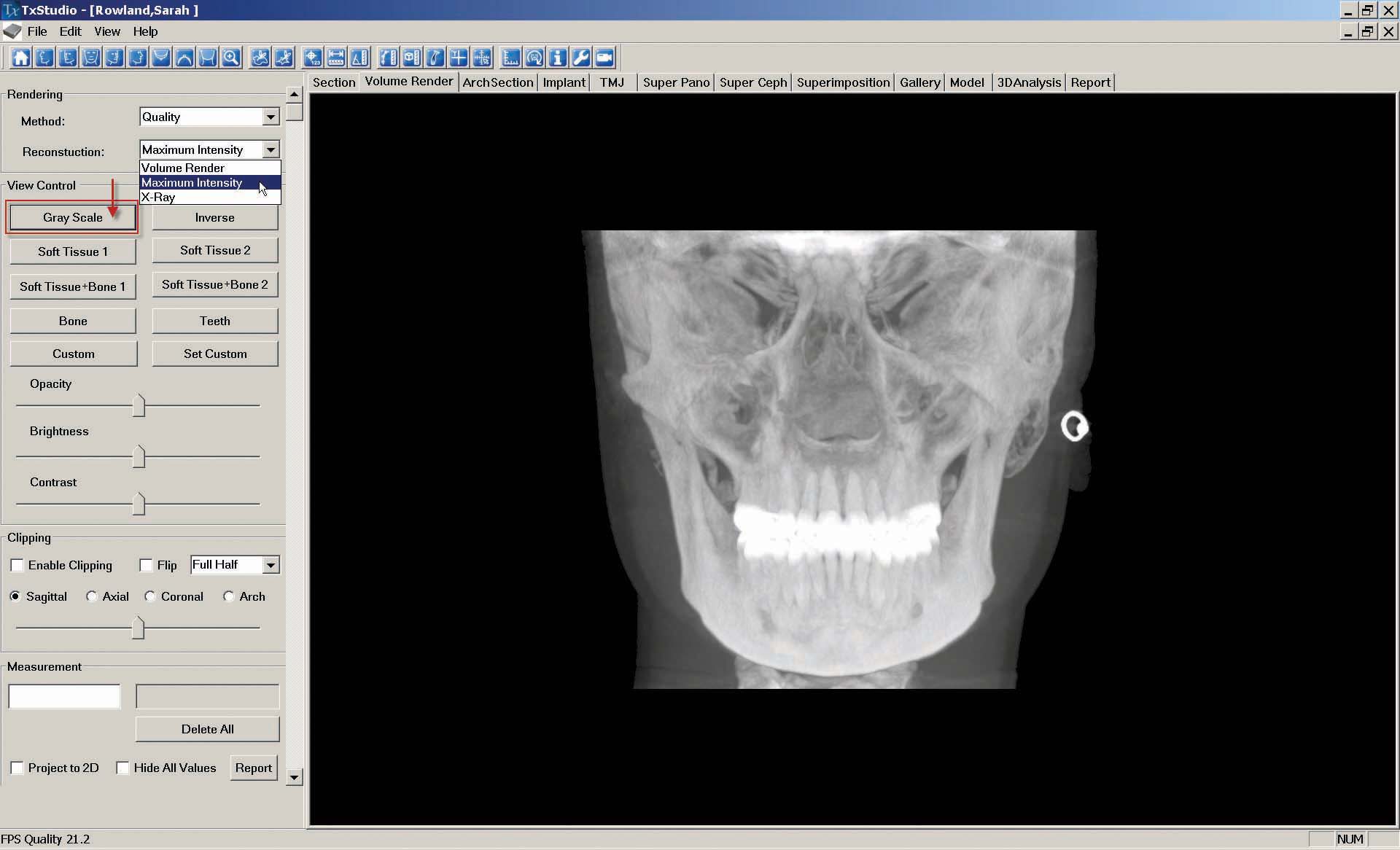1400x850 pixels.
Task: Click the first Measurement input field
Action: (x=64, y=697)
